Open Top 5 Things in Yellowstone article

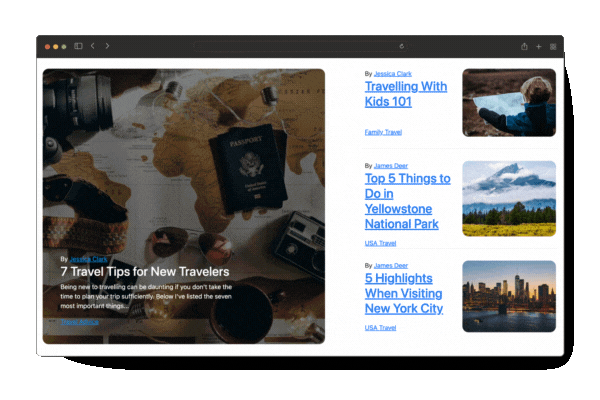click(407, 201)
